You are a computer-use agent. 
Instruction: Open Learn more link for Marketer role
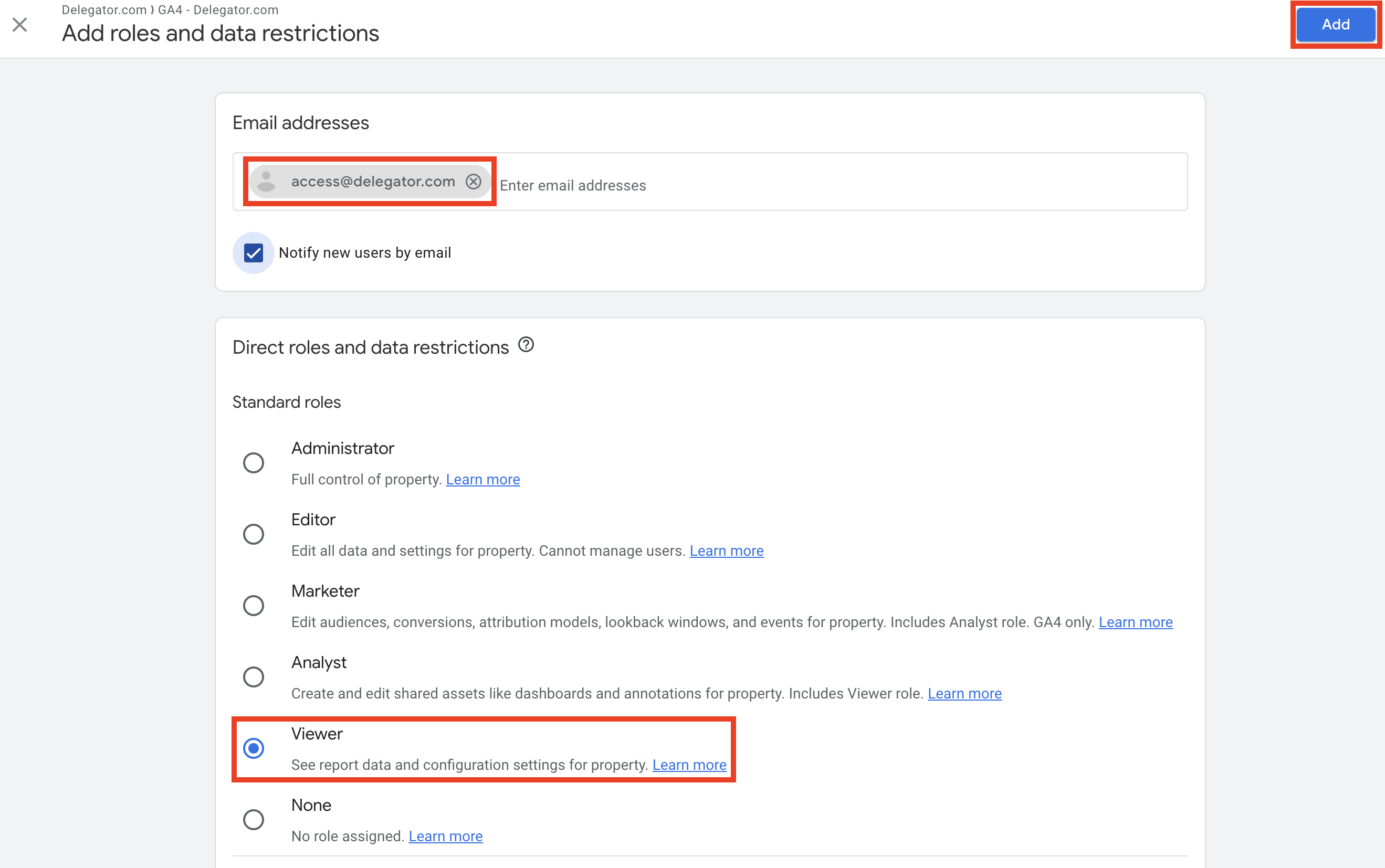pyautogui.click(x=1135, y=622)
